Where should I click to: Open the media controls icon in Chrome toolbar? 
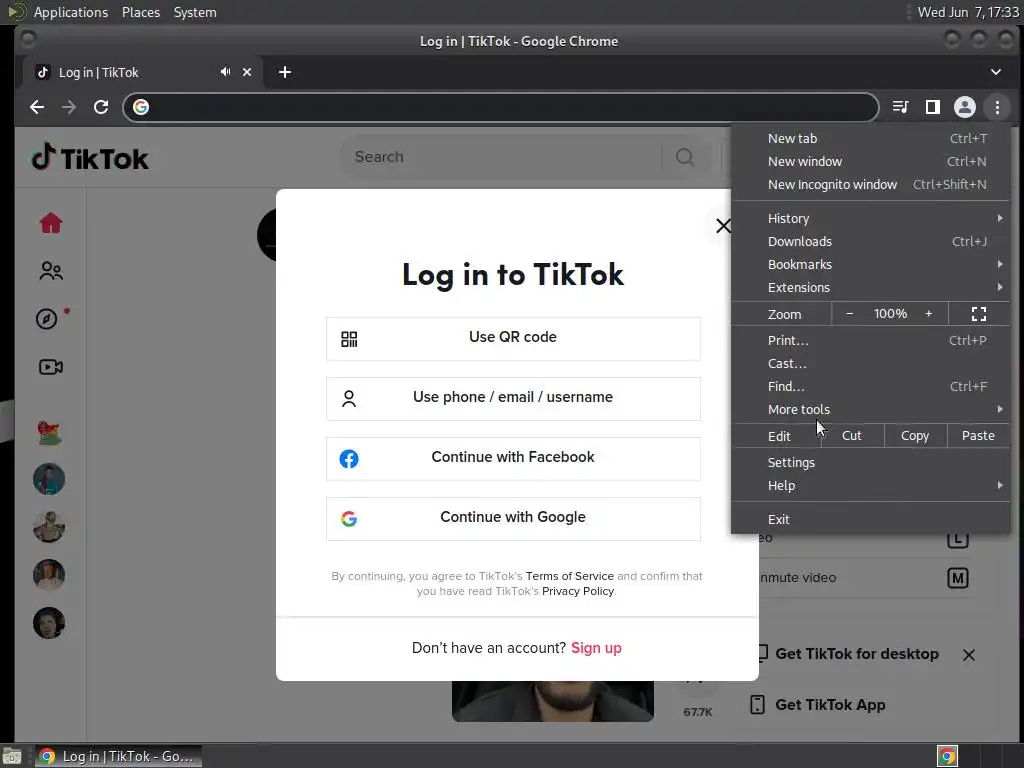tap(901, 107)
